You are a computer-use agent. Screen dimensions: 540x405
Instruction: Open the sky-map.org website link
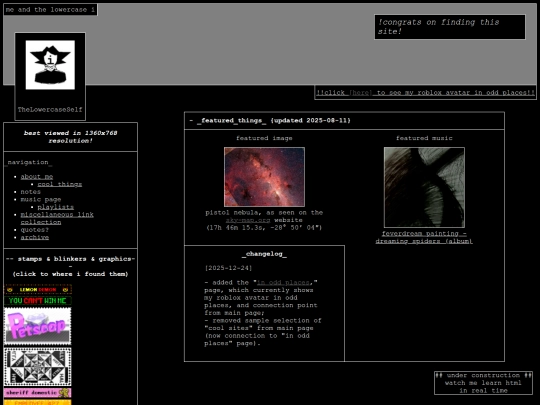(x=248, y=220)
